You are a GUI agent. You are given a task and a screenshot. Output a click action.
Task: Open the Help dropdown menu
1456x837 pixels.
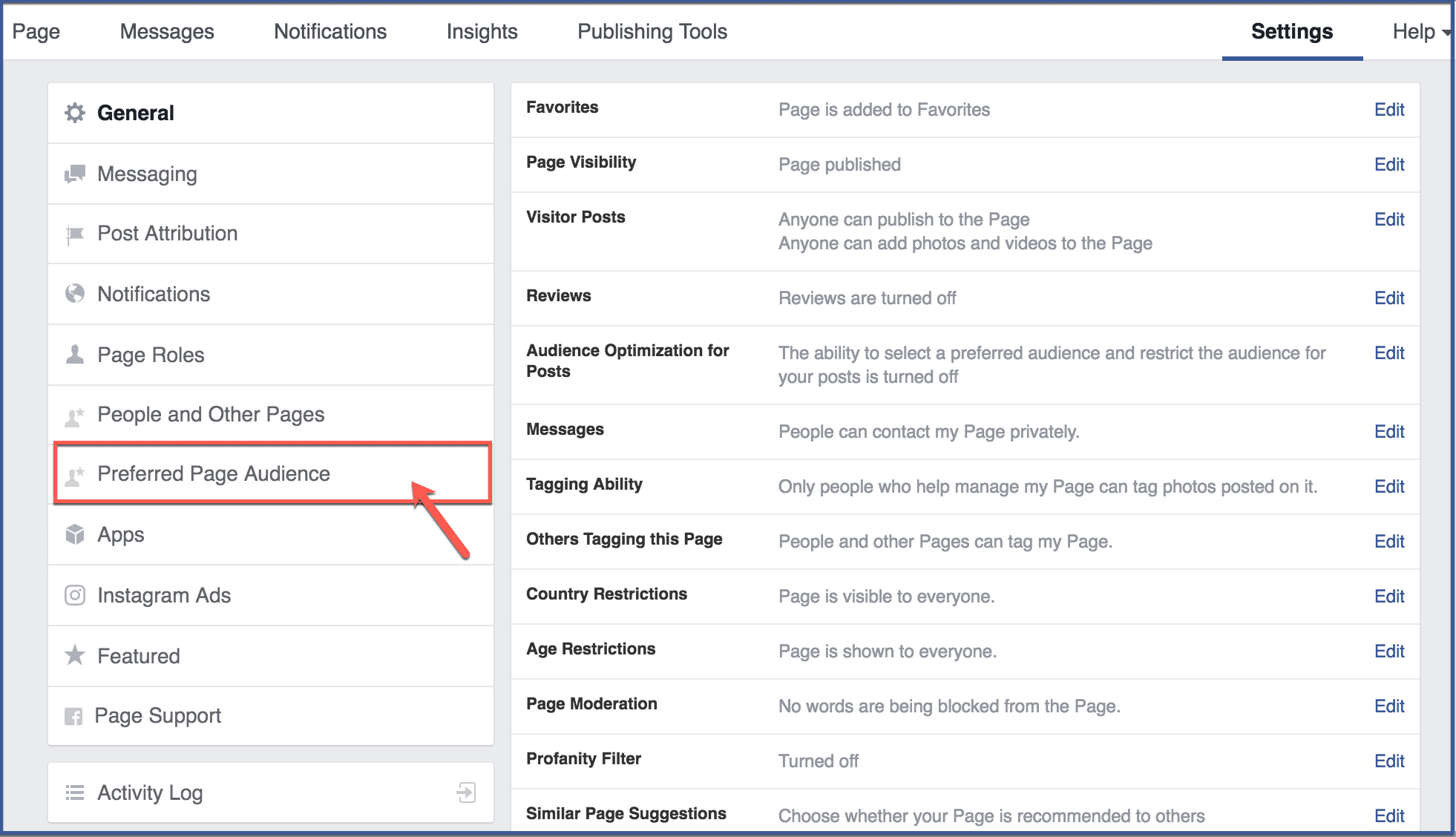pyautogui.click(x=1421, y=32)
